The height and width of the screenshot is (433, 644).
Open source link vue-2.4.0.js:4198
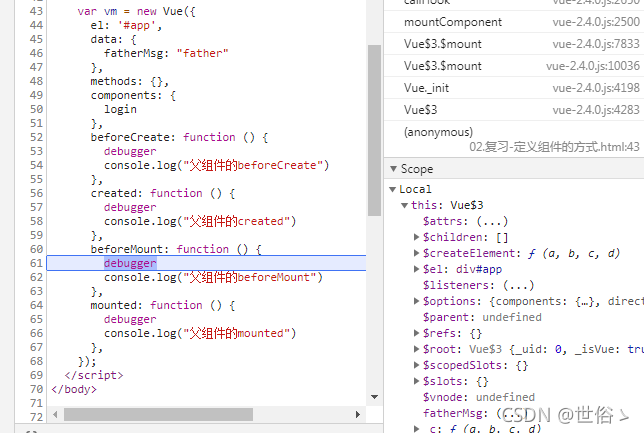[596, 88]
